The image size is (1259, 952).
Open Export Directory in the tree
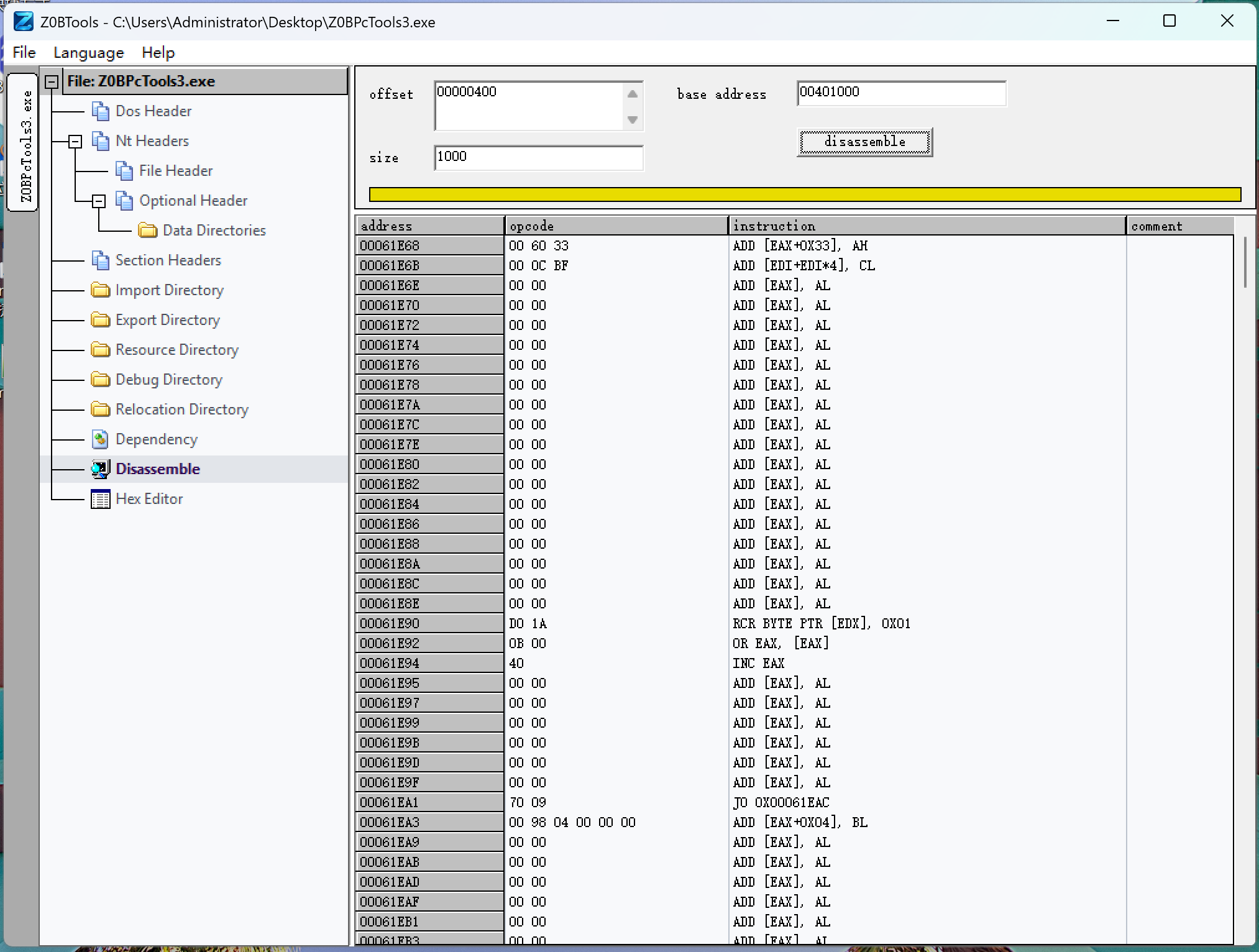(168, 320)
